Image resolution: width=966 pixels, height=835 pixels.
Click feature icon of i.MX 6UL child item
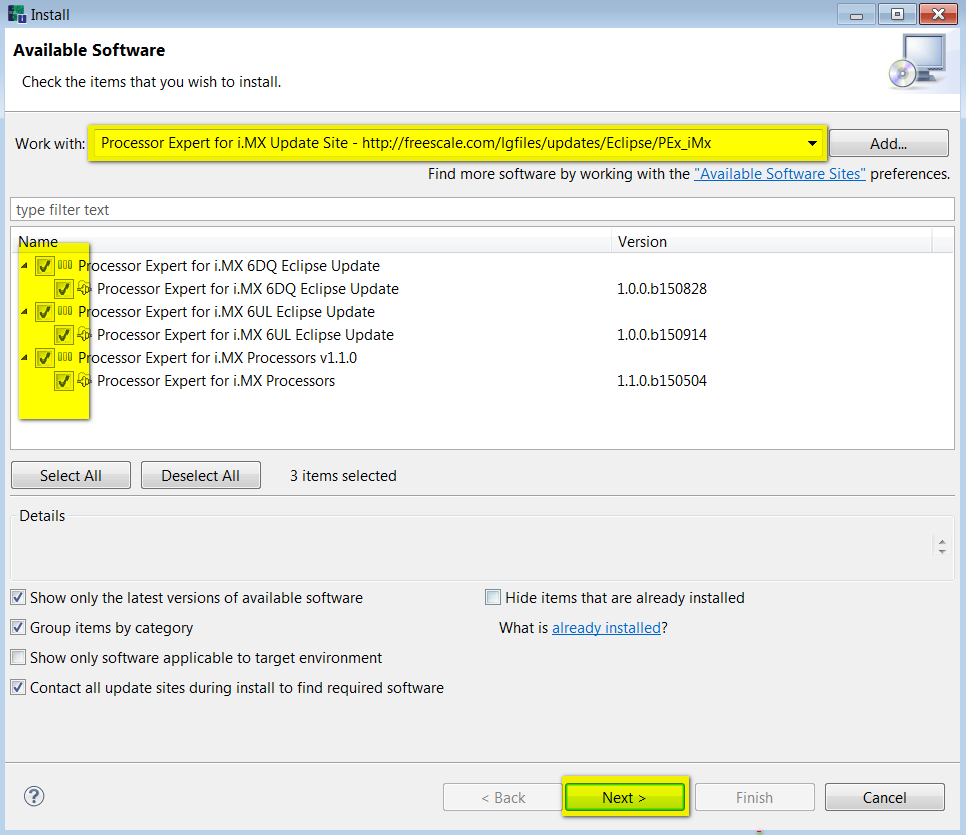84,335
